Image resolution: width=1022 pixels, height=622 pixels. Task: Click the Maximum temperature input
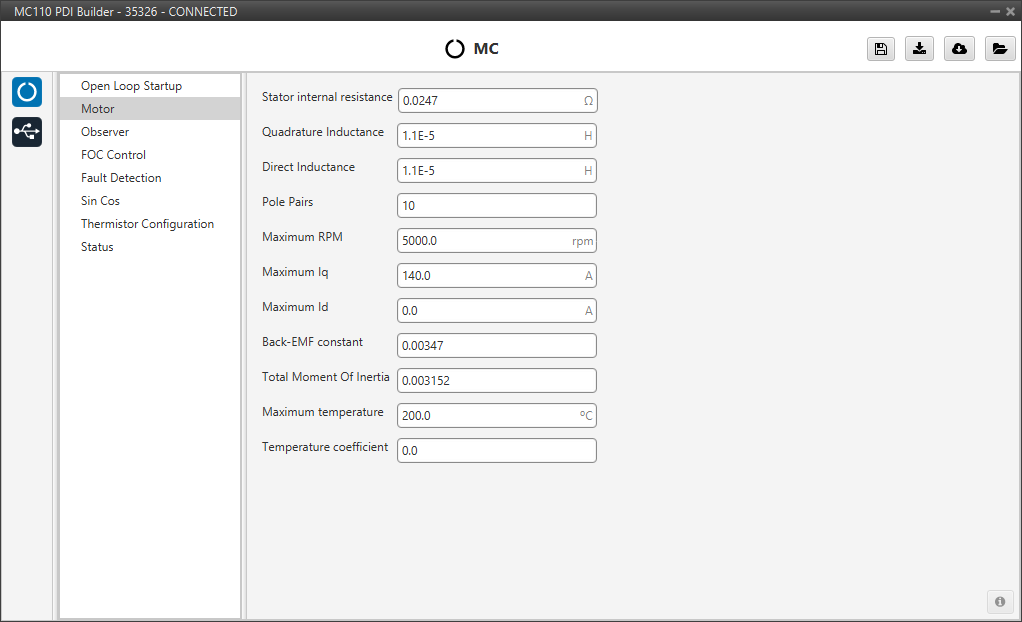click(486, 416)
